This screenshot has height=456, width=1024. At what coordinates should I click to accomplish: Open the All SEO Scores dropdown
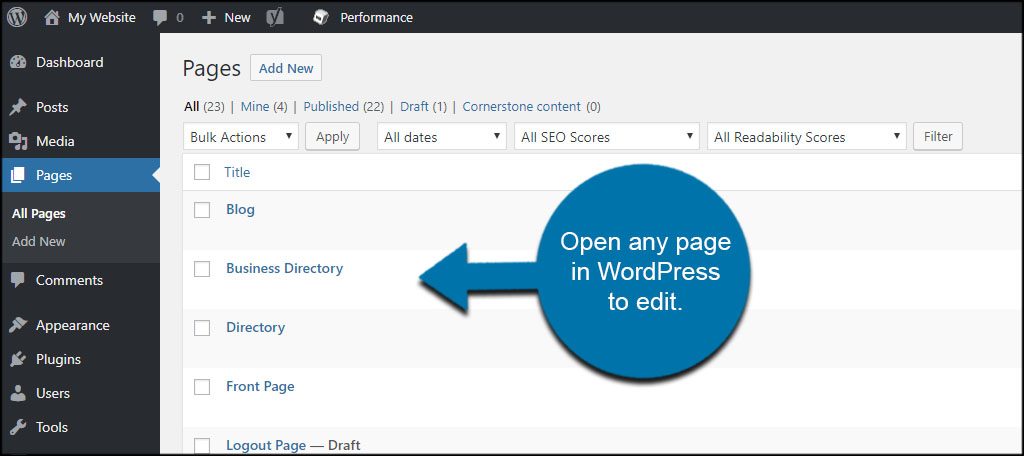[x=607, y=137]
